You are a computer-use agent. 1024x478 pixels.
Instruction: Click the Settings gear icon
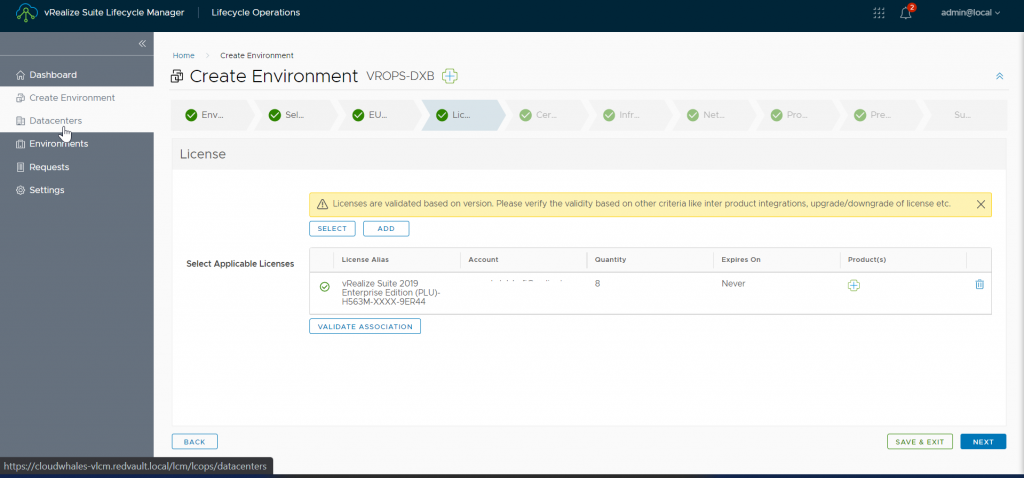tap(20, 190)
